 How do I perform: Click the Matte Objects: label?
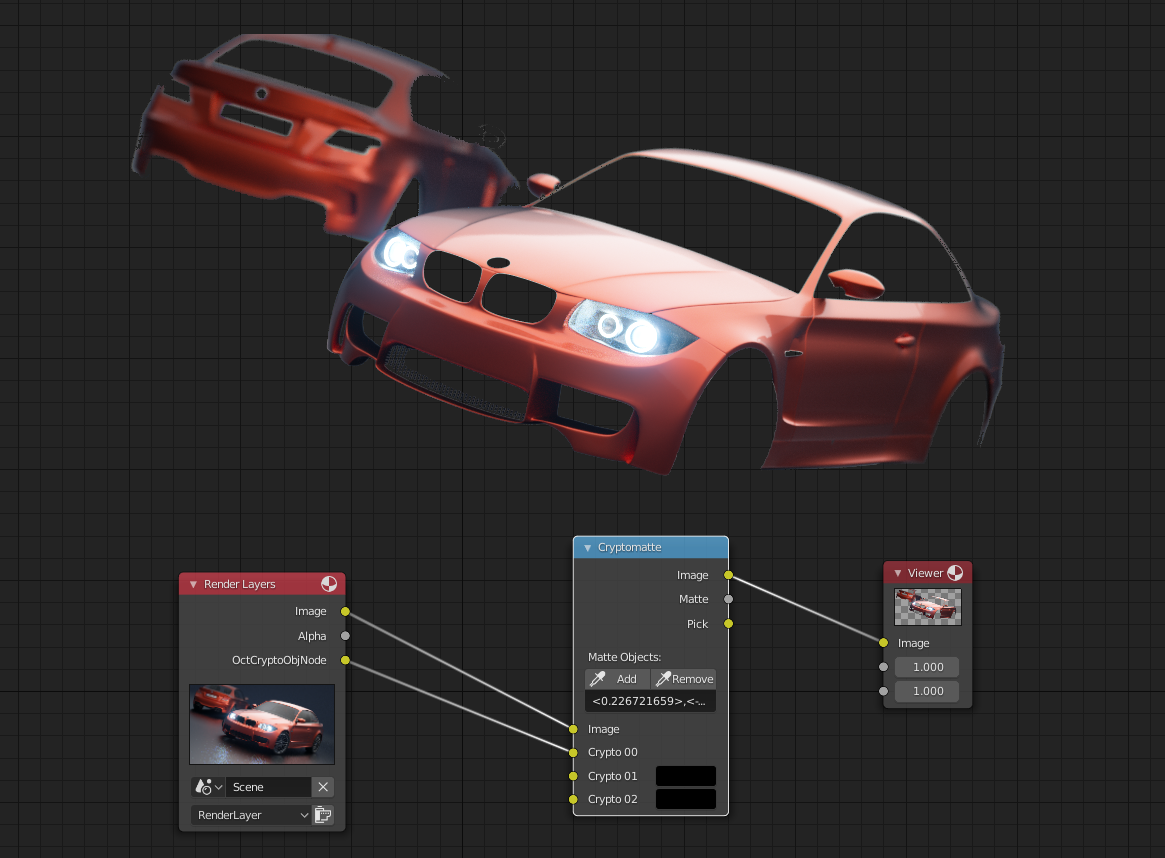[624, 657]
